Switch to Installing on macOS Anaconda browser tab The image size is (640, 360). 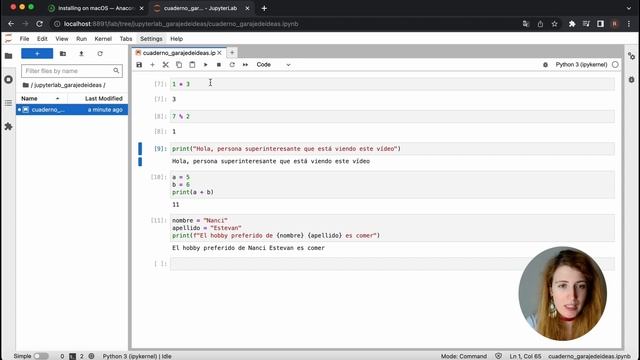[95, 8]
